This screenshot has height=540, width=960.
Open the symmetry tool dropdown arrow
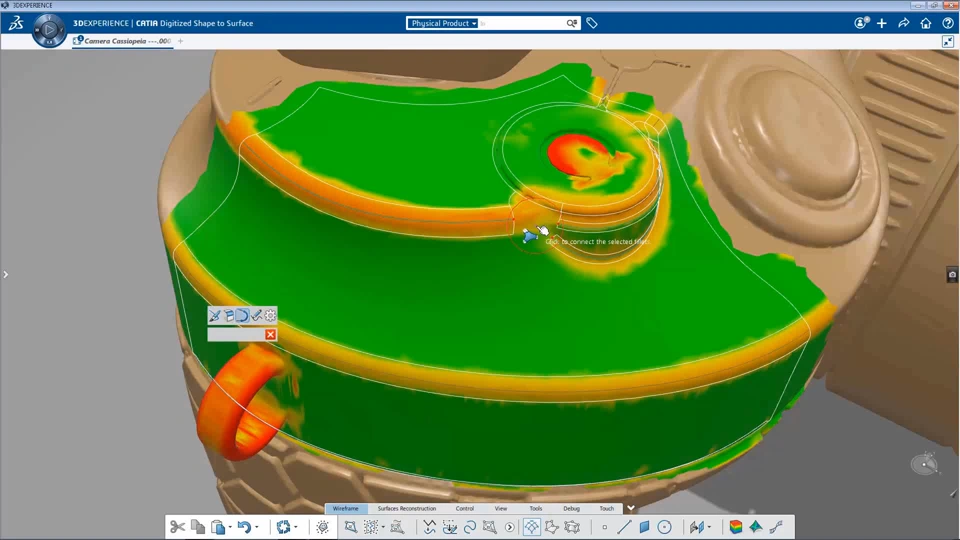tap(709, 528)
